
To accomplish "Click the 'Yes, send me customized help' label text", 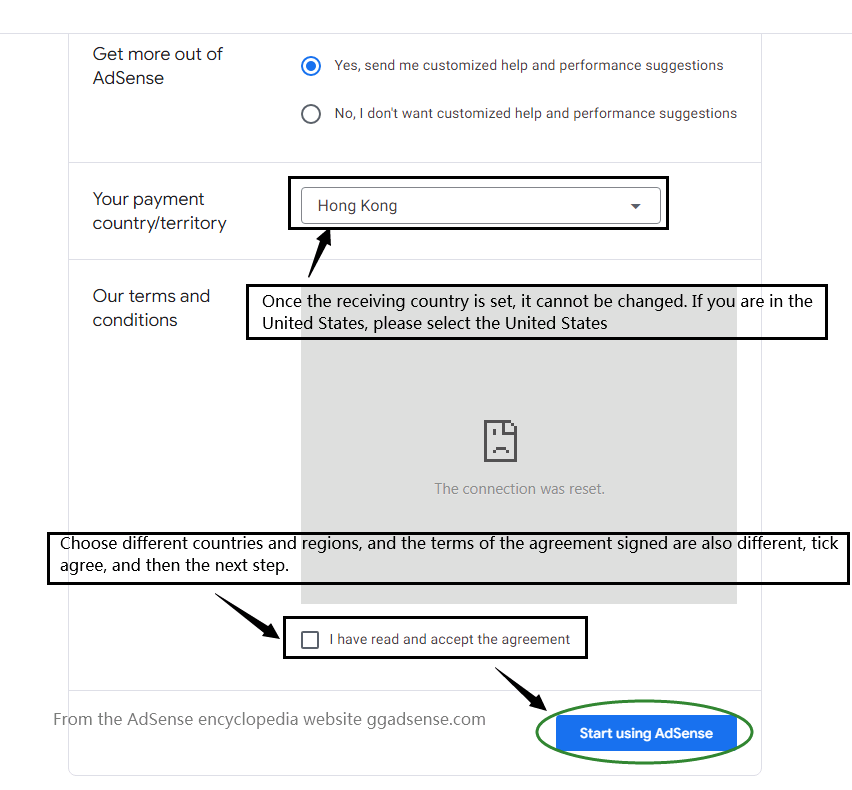I will tap(529, 66).
